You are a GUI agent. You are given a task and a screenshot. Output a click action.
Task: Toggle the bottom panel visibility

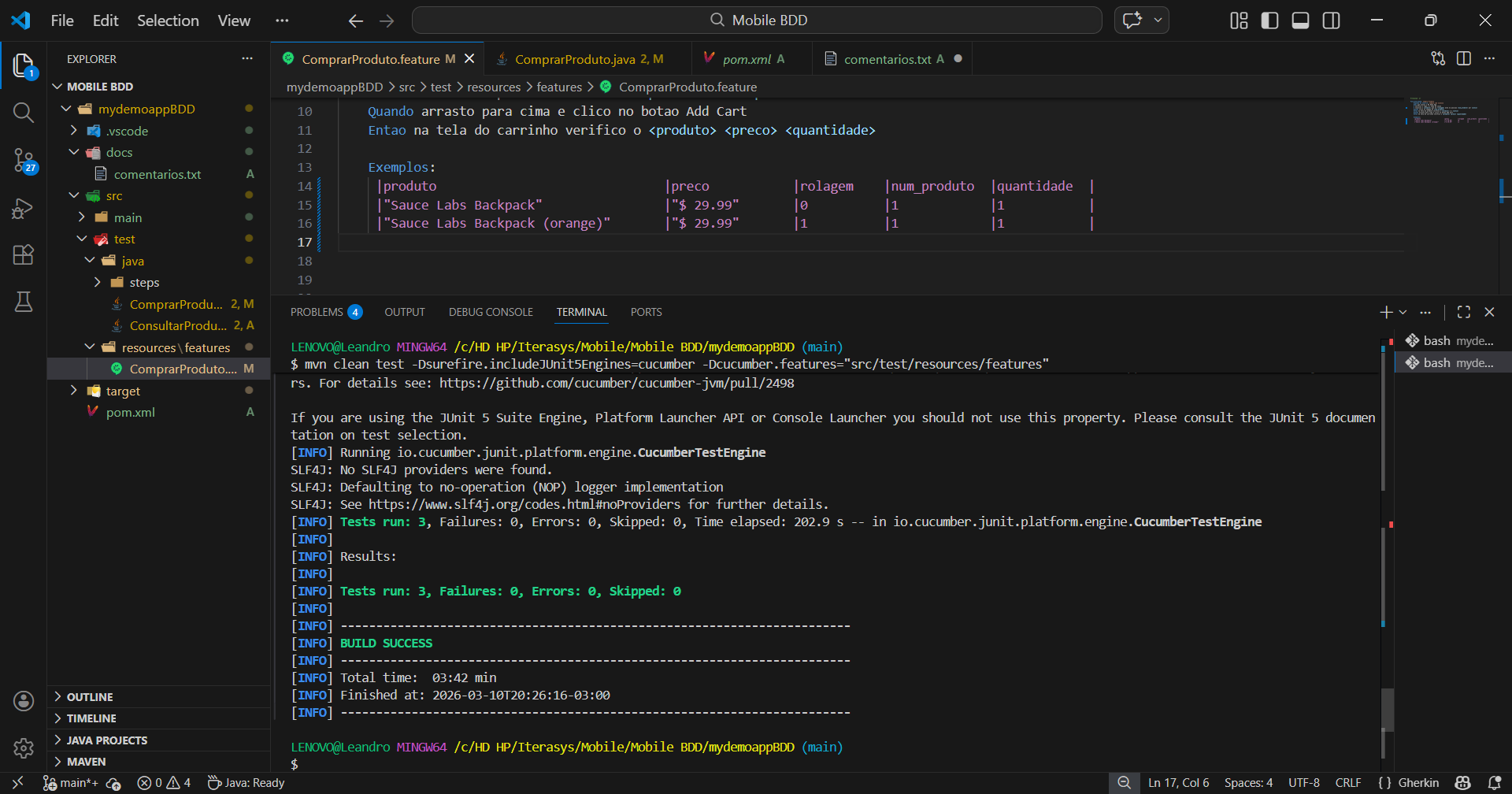coord(1301,20)
